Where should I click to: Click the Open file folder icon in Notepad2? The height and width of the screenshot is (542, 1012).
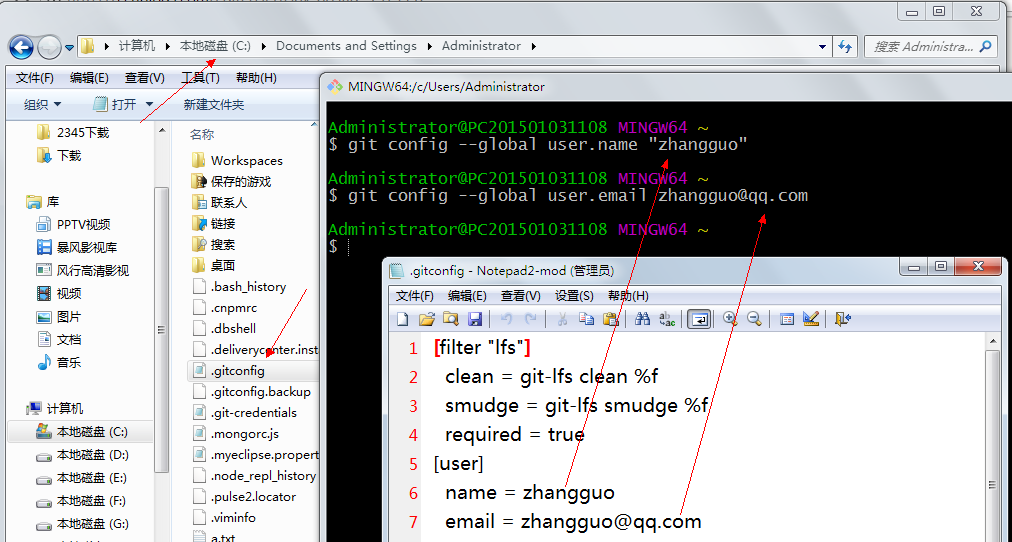(426, 319)
